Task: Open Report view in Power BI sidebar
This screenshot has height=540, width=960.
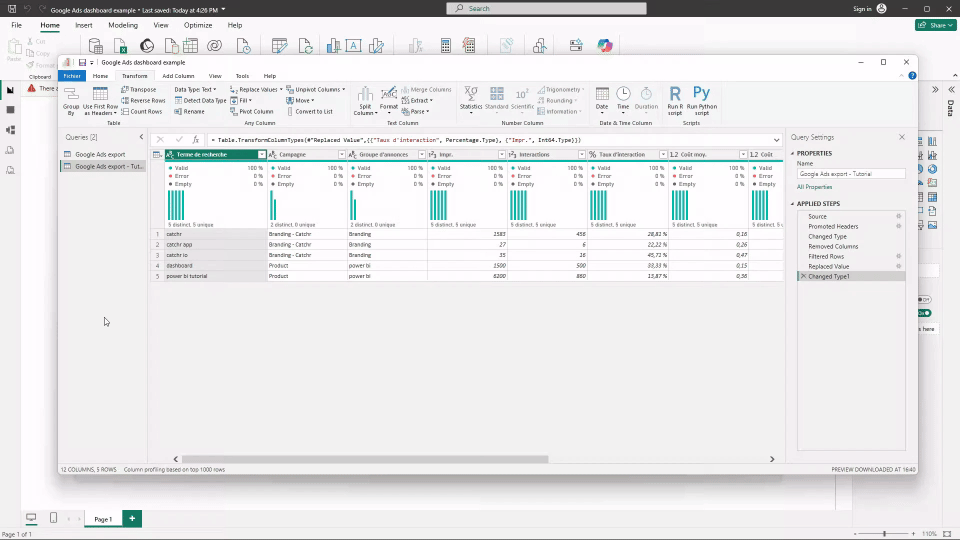Action: pos(10,90)
